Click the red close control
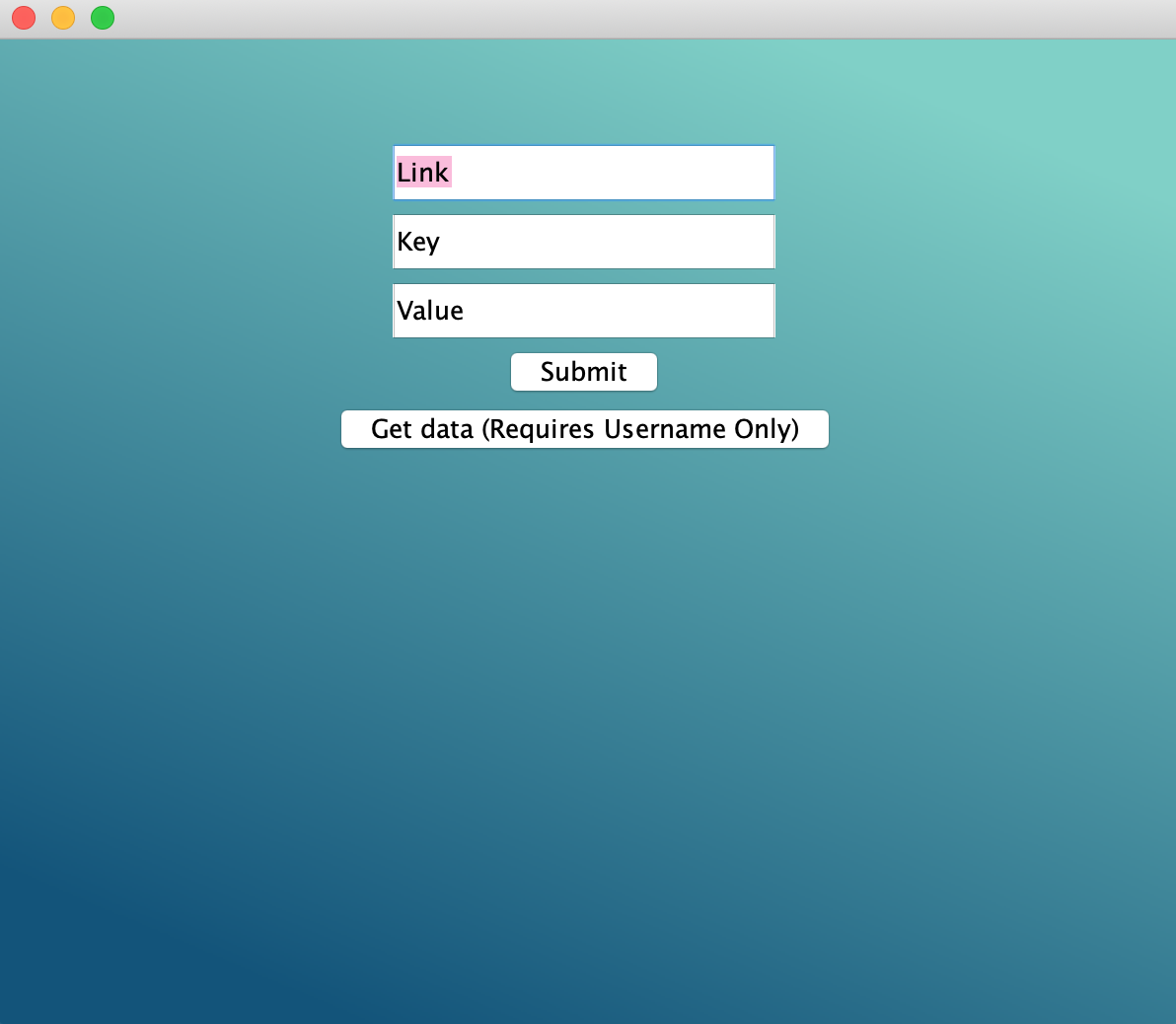Screen dimensions: 1176x1024 pos(23,17)
